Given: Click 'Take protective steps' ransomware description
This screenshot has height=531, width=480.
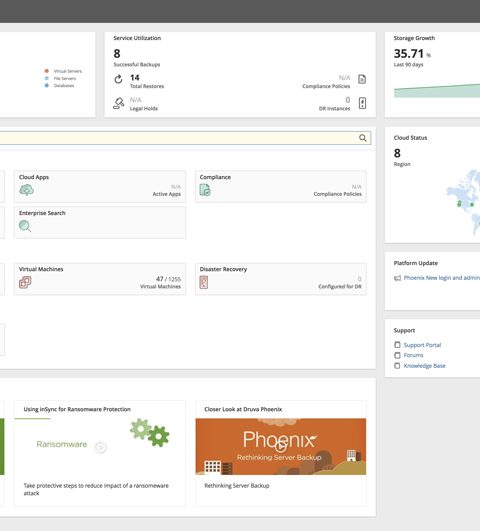Looking at the screenshot, I should pos(96,489).
